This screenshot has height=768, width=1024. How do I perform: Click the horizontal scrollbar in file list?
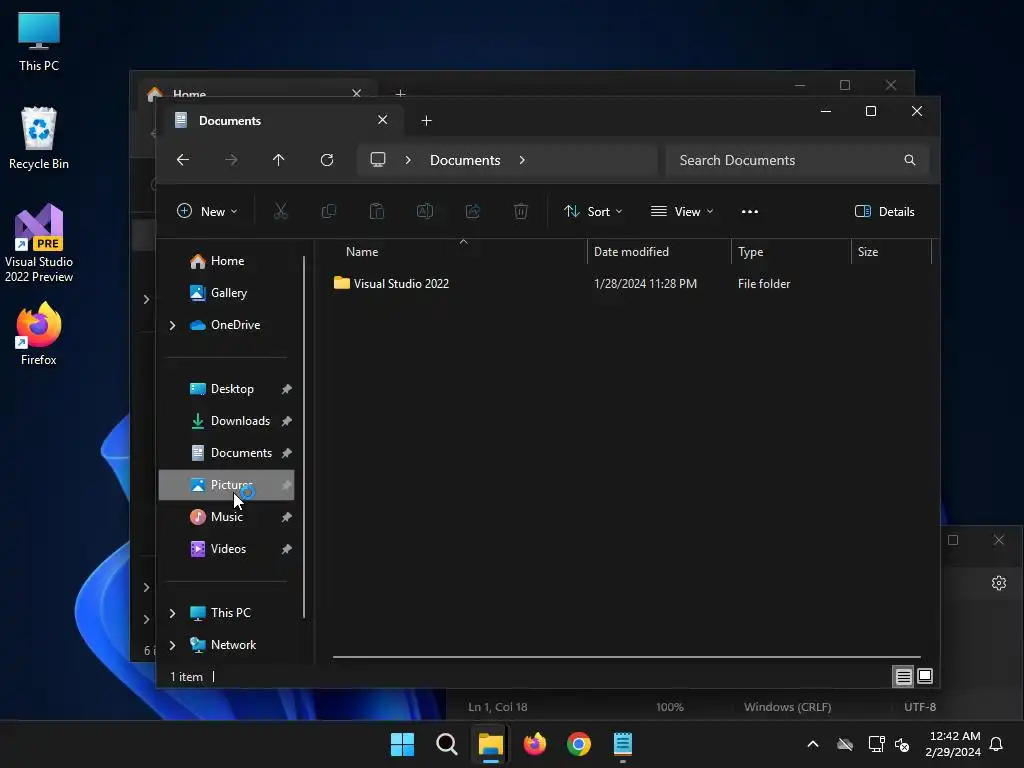click(x=627, y=657)
